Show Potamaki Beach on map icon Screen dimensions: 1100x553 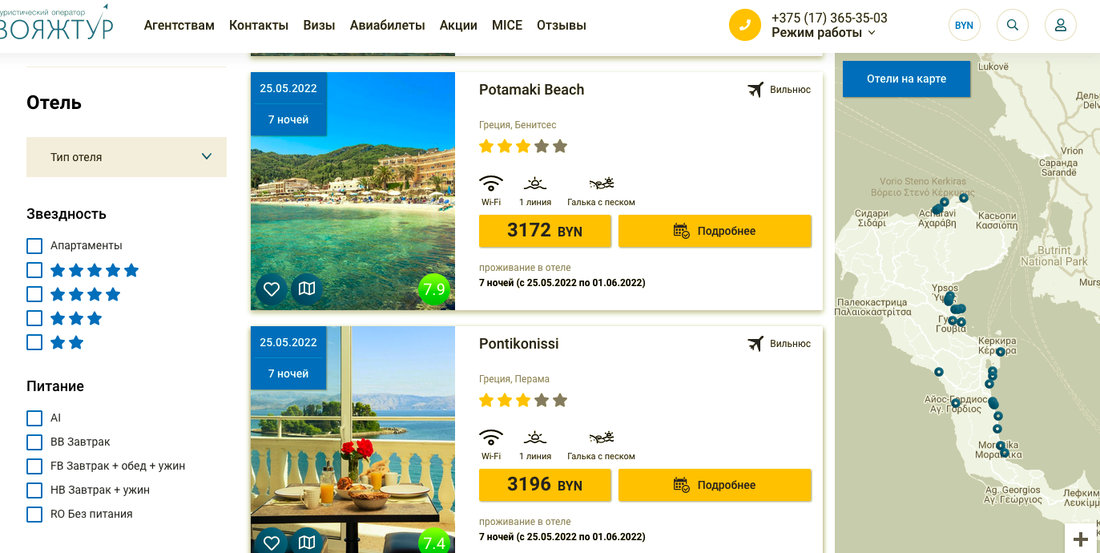307,289
